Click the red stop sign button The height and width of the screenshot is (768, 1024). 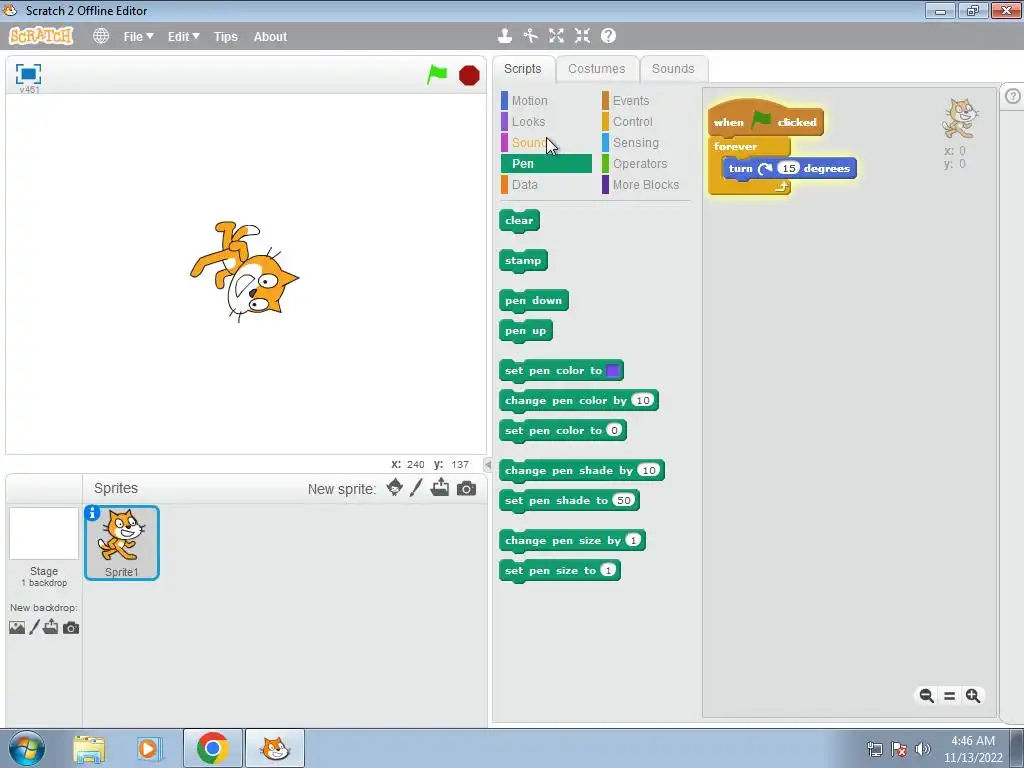point(469,76)
